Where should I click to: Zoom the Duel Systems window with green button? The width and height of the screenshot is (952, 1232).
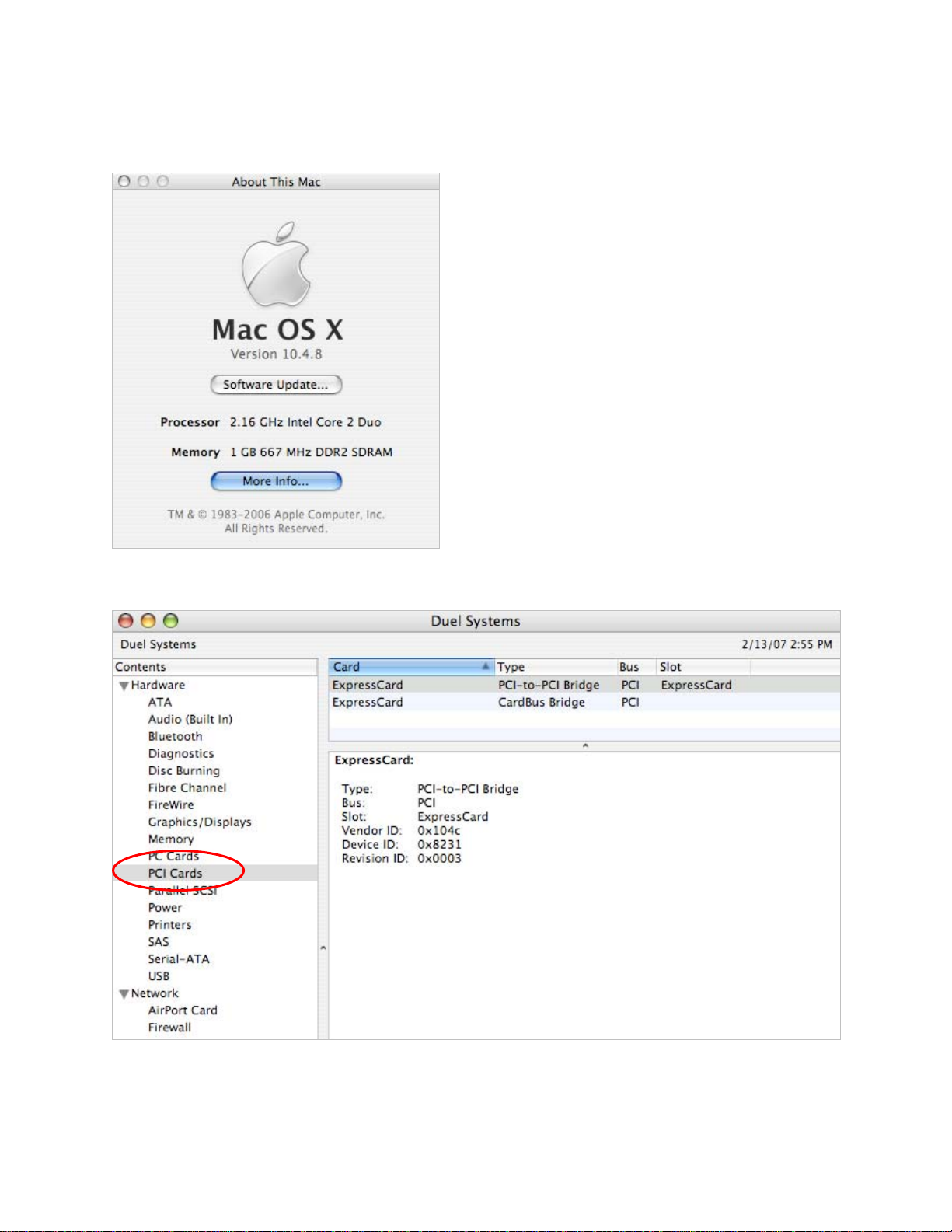click(171, 620)
